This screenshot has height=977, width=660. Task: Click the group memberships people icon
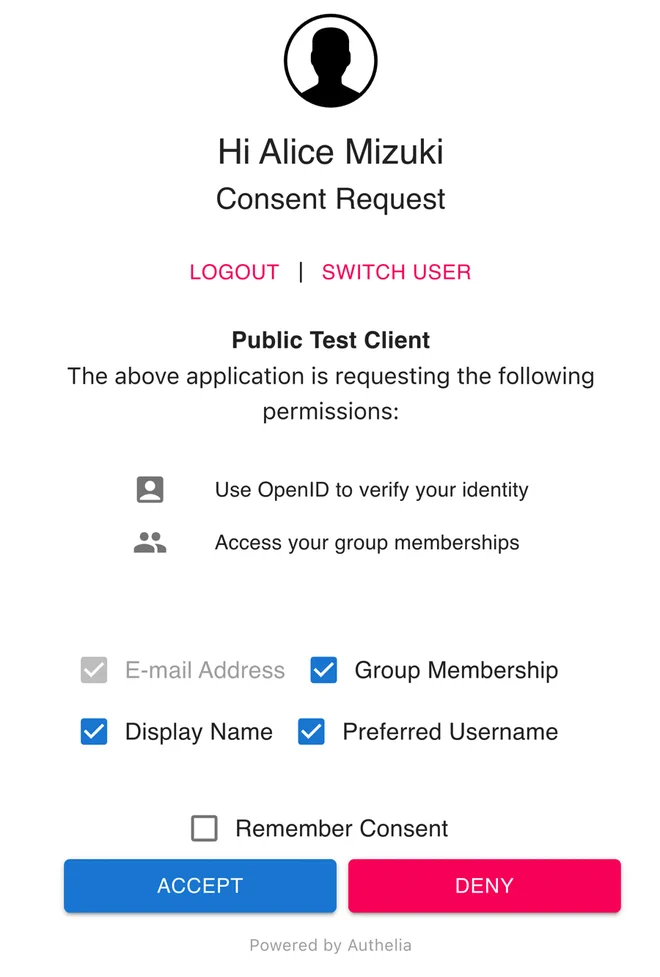pyautogui.click(x=150, y=541)
